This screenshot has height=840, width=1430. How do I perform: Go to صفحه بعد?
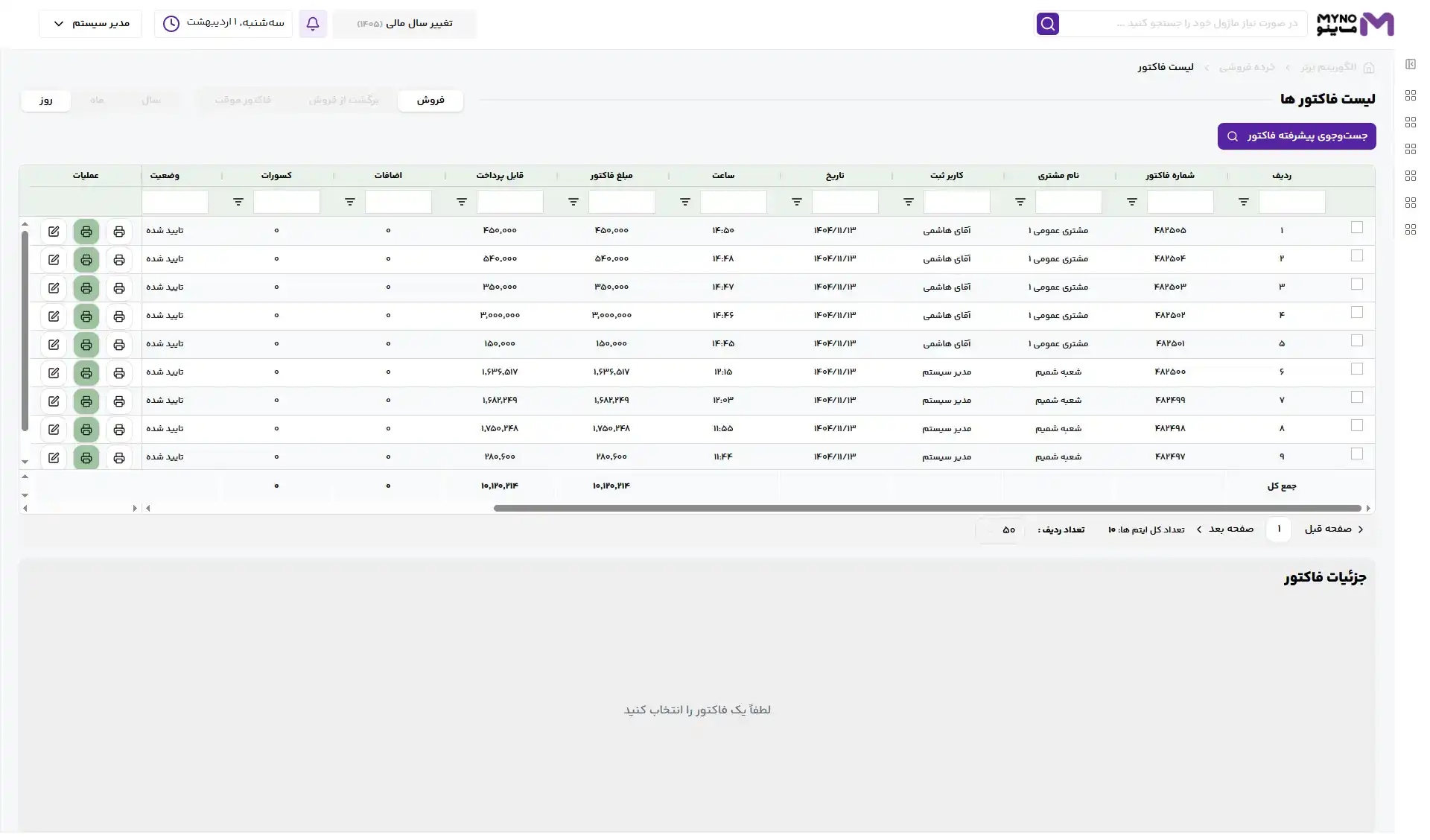(1225, 529)
